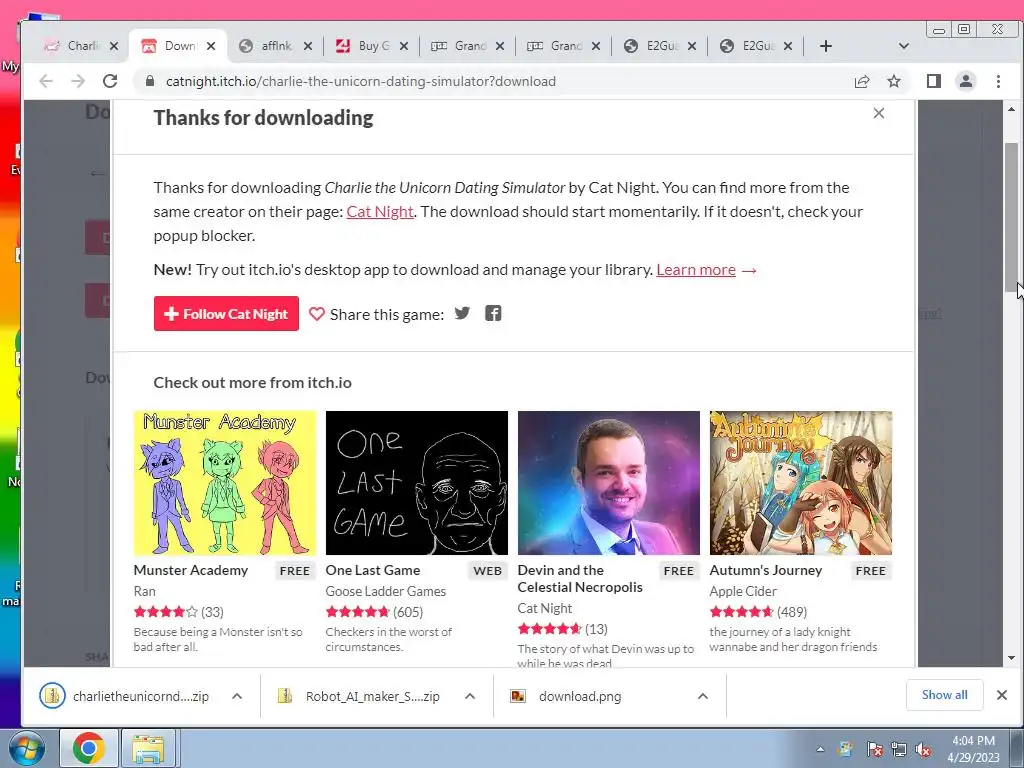Click the forward navigation arrow
This screenshot has height=768, width=1024.
[78, 81]
